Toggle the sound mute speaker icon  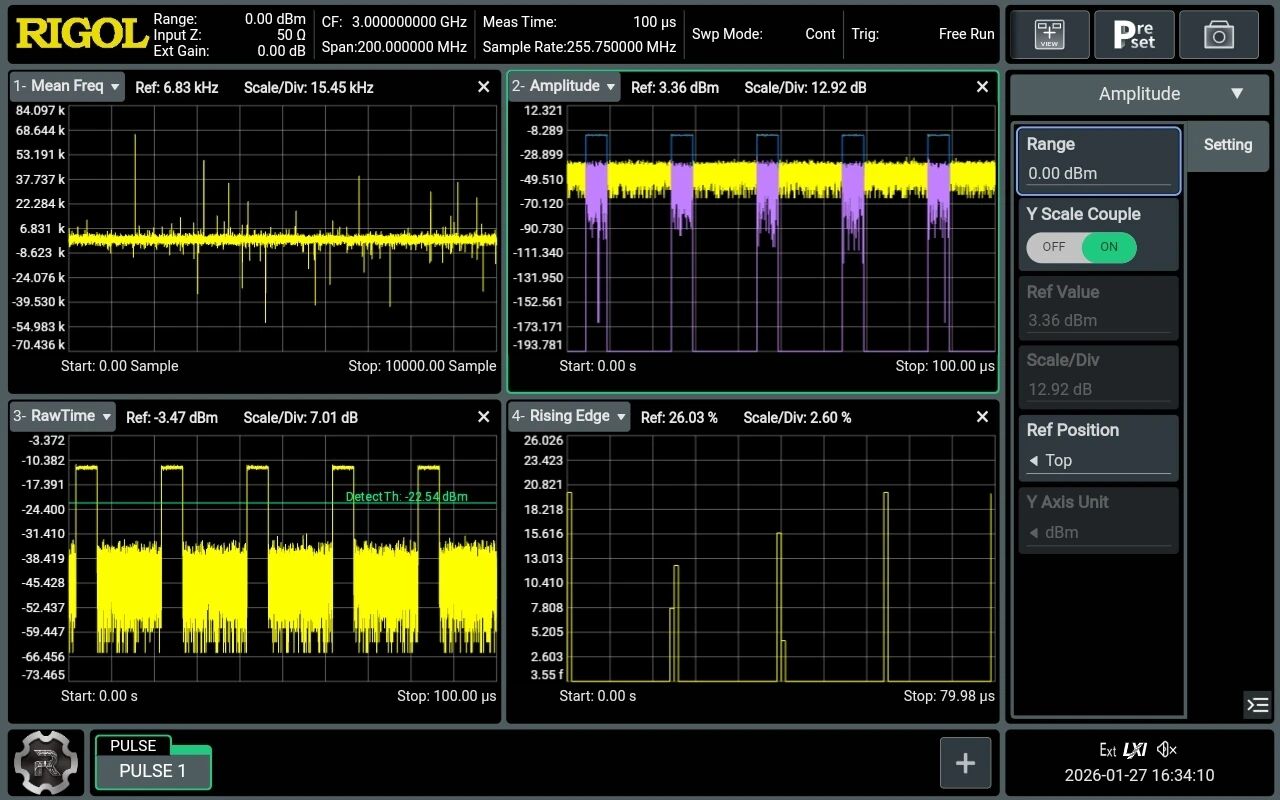[x=1166, y=749]
